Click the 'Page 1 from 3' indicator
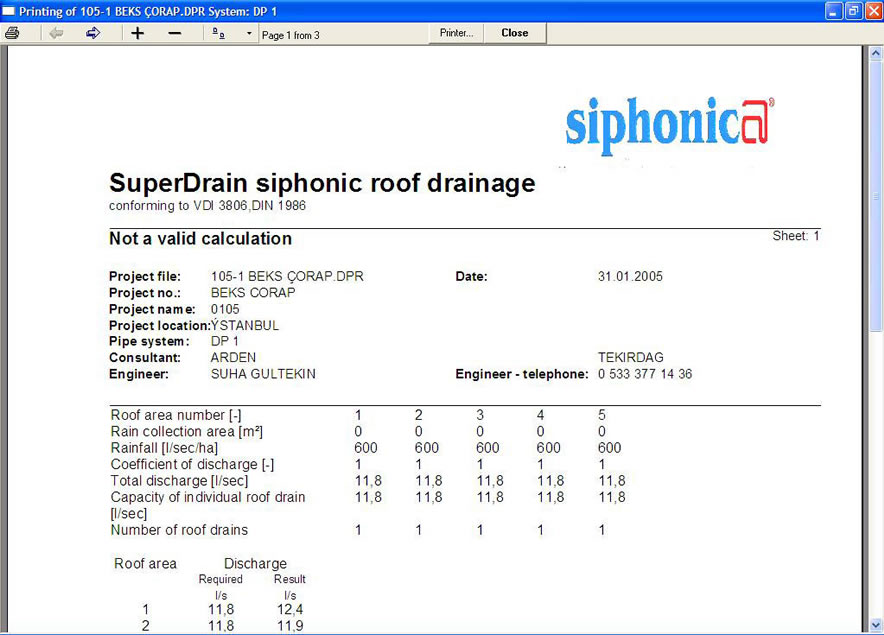The height and width of the screenshot is (635, 884). tap(290, 35)
